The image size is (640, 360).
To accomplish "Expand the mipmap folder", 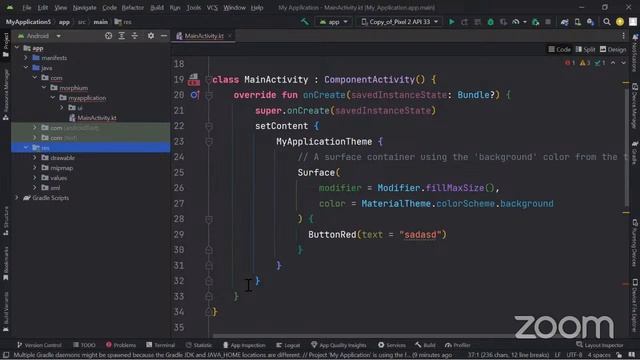I will 35,168.
